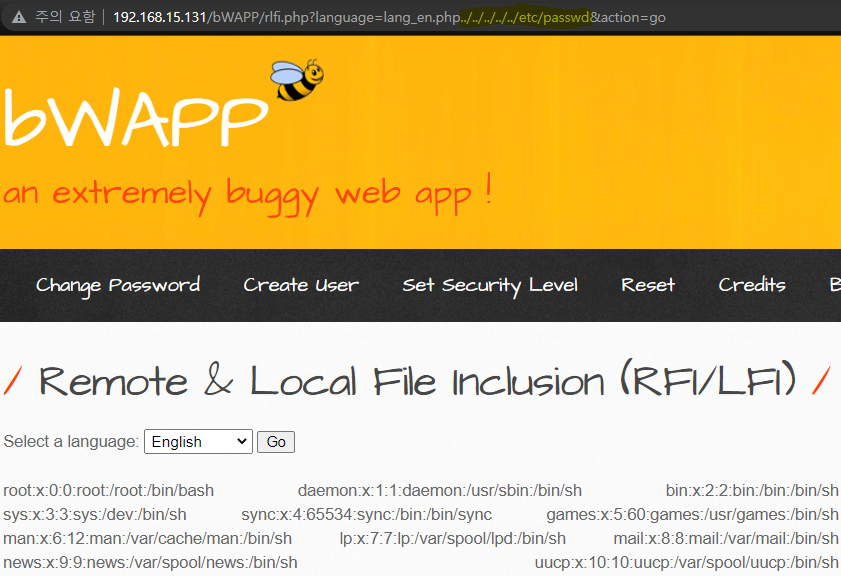Click the 'bin:x:2:2:bin:/bin:/bin/sh' entry
Viewport: 841px width, 576px height.
[x=752, y=490]
